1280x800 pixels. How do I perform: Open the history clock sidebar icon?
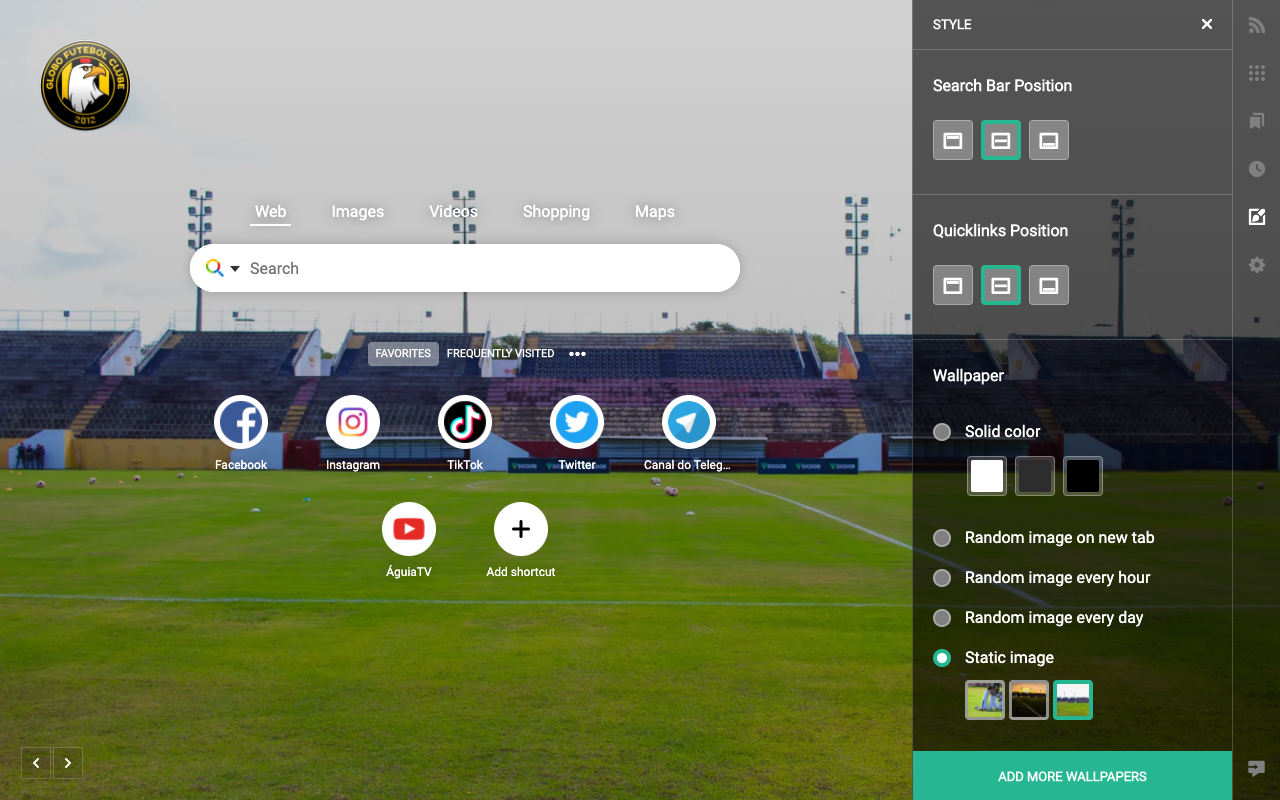pos(1257,169)
